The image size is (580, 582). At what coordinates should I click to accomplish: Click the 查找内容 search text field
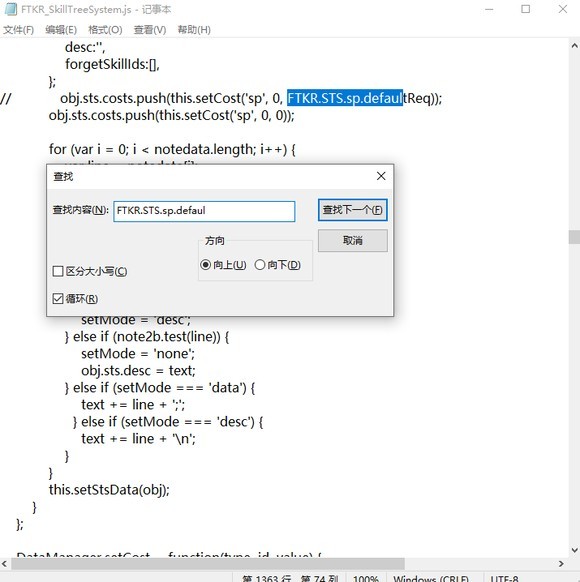click(x=204, y=211)
